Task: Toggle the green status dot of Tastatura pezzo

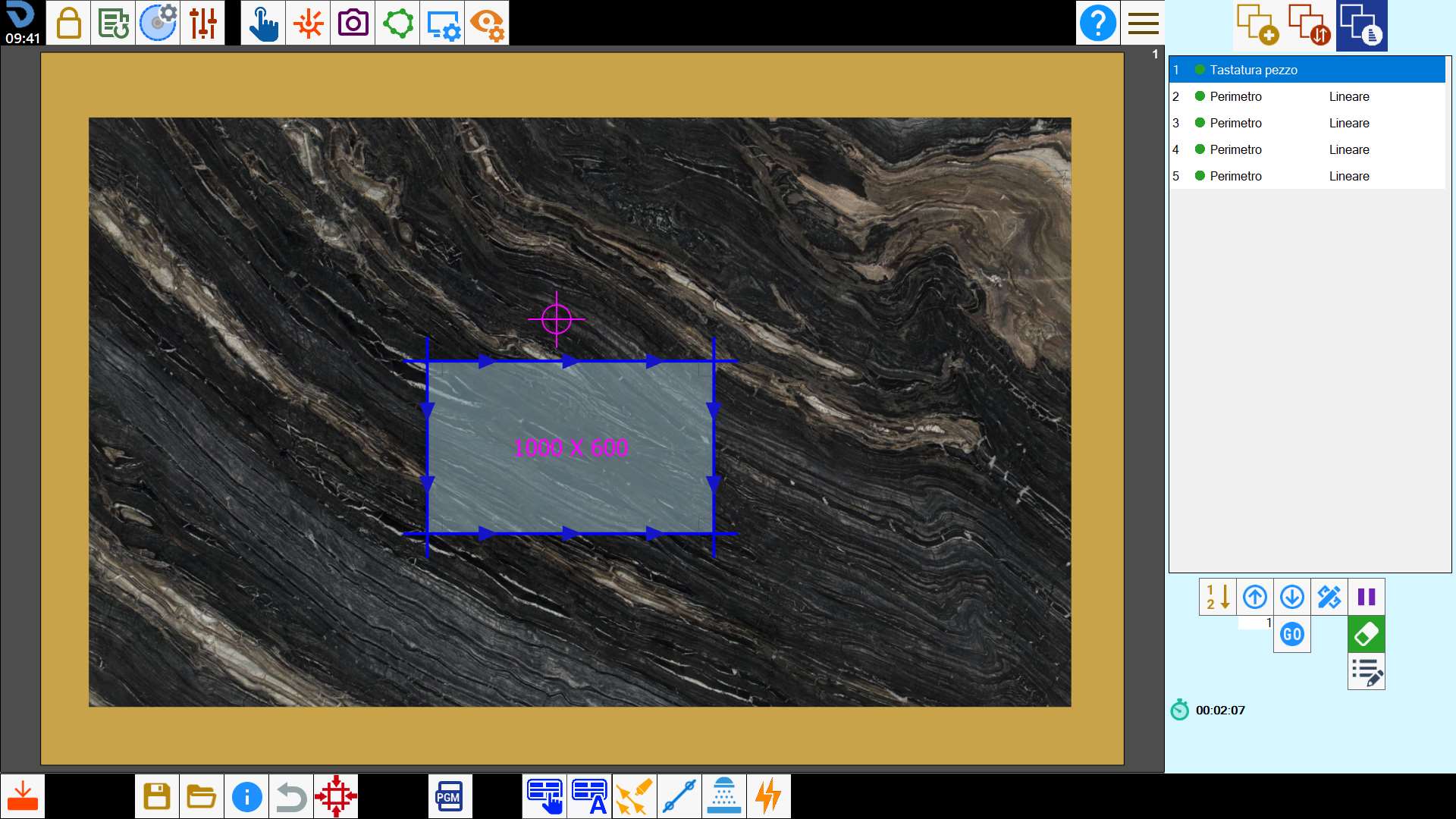Action: pyautogui.click(x=1200, y=70)
